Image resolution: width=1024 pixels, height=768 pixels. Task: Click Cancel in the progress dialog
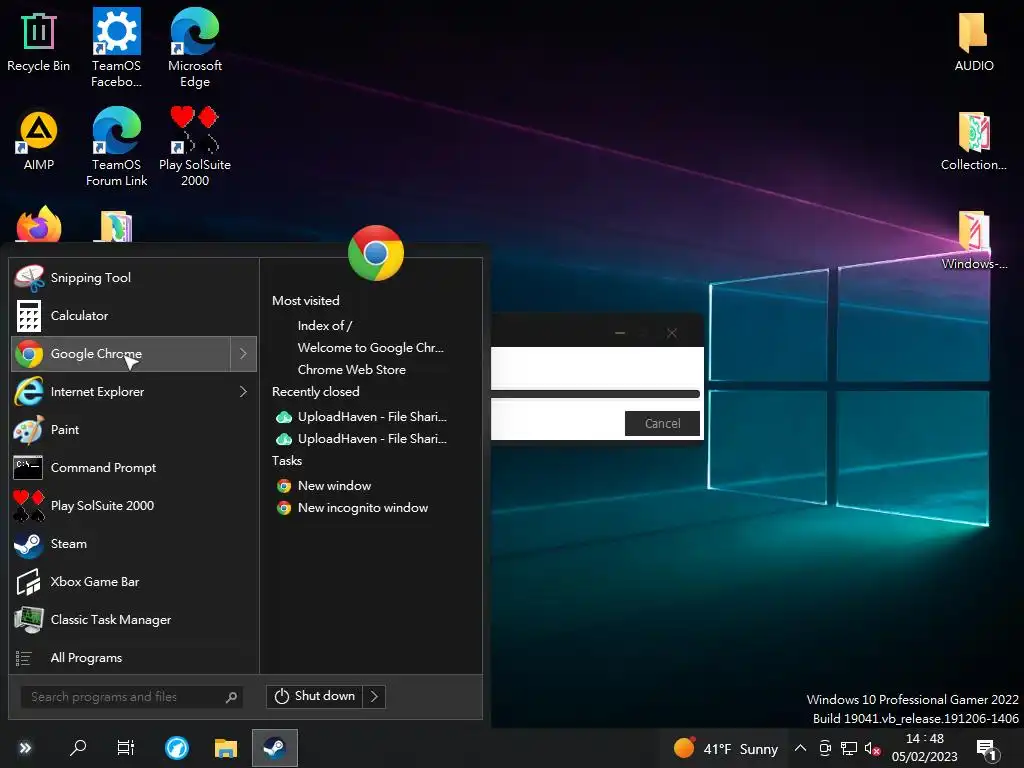tap(662, 423)
